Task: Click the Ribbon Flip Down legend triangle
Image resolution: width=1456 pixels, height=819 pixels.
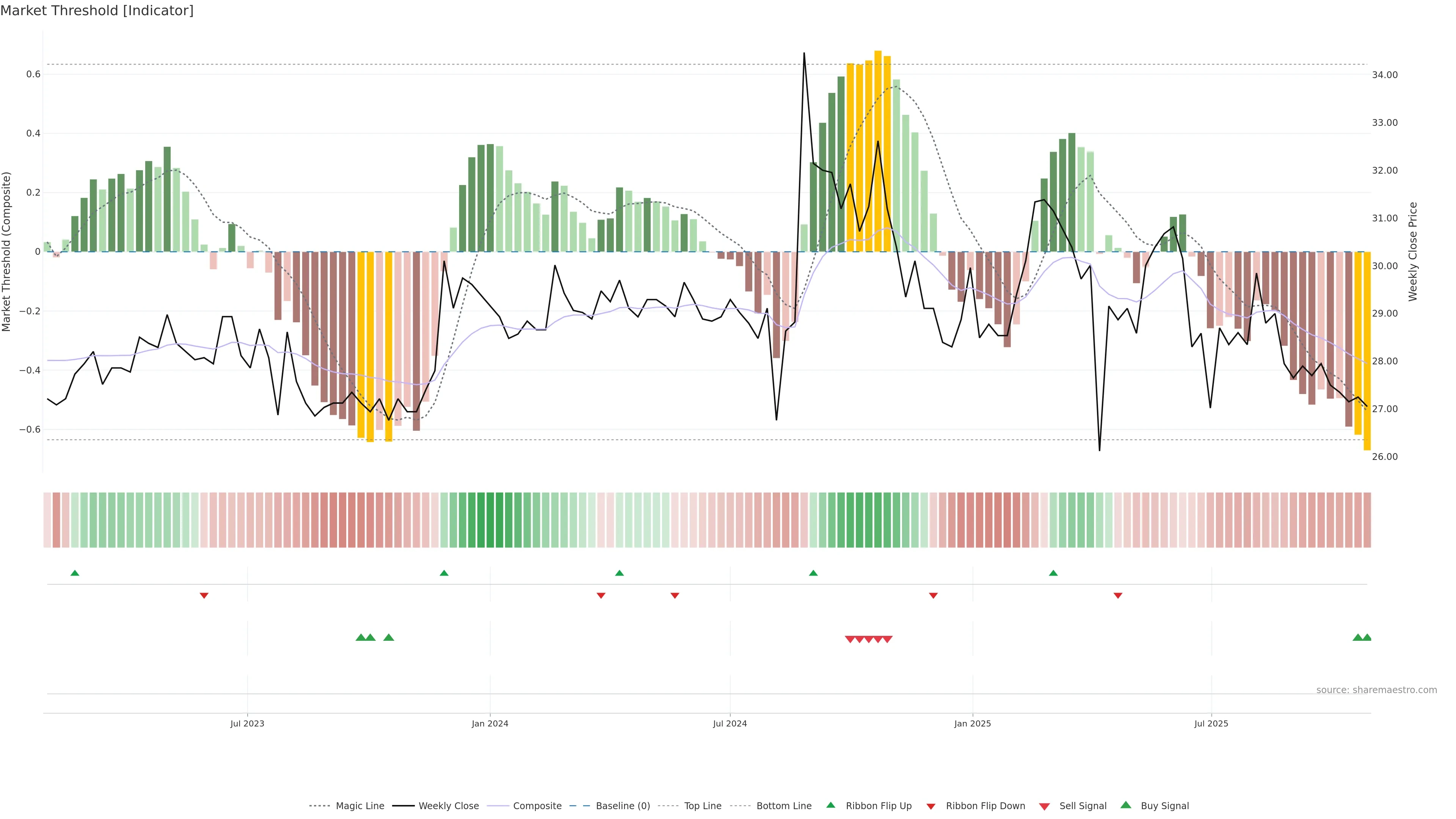Action: pos(930,806)
